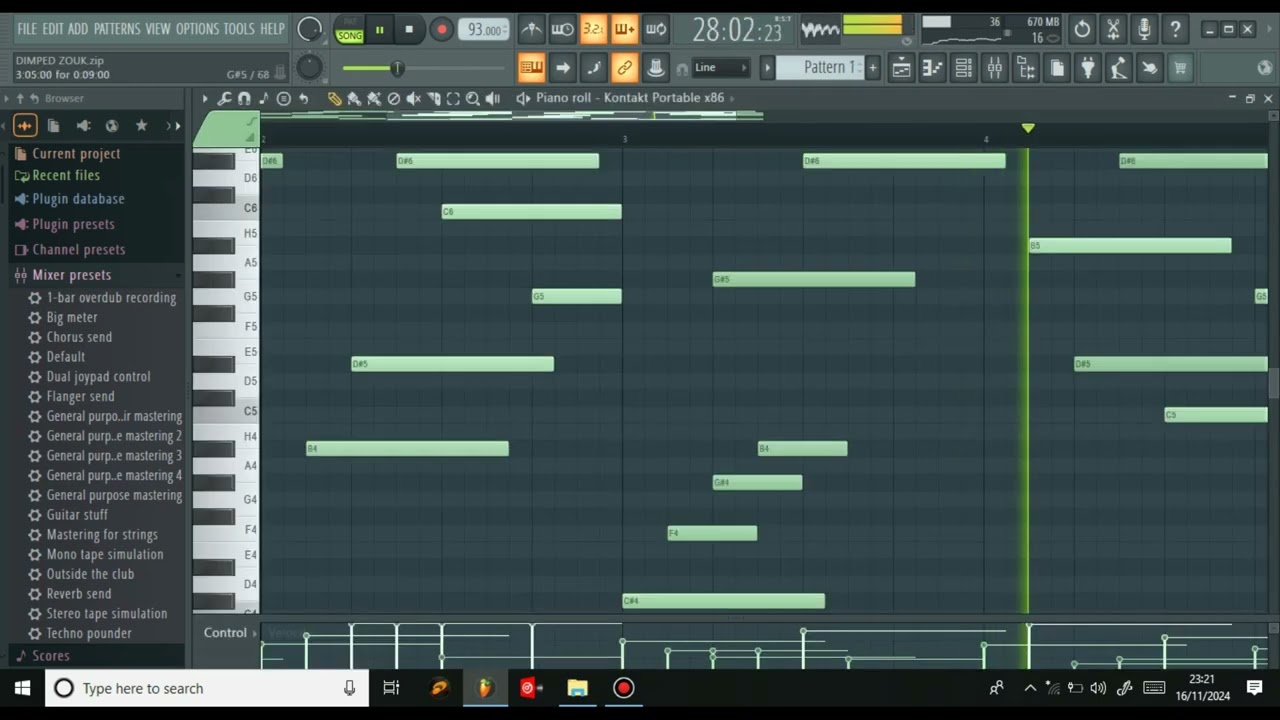Image resolution: width=1280 pixels, height=720 pixels.
Task: Open the audio editor scissors icon
Action: pyautogui.click(x=1113, y=29)
